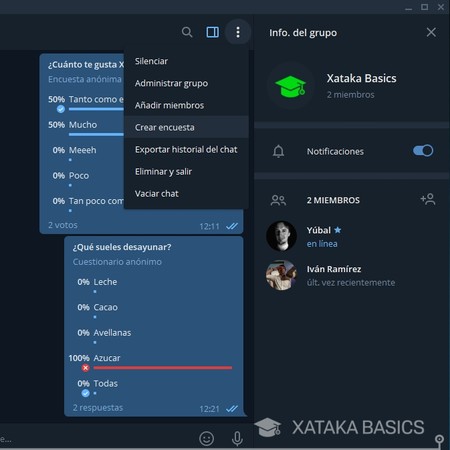Screen dimensions: 450x450
Task: Choose Eliminar y salir option
Action: (x=186, y=171)
